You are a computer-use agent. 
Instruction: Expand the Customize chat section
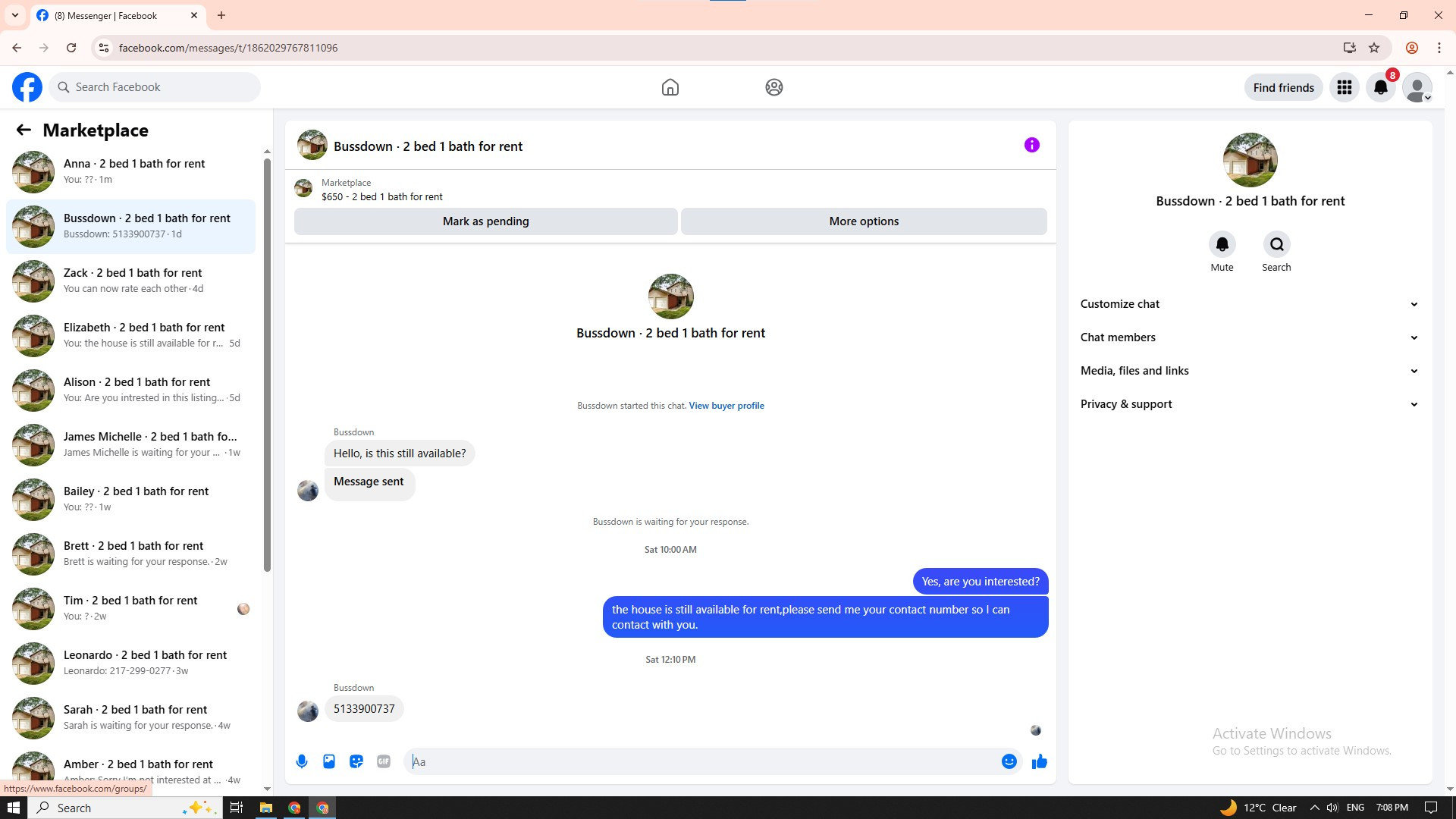[1249, 304]
